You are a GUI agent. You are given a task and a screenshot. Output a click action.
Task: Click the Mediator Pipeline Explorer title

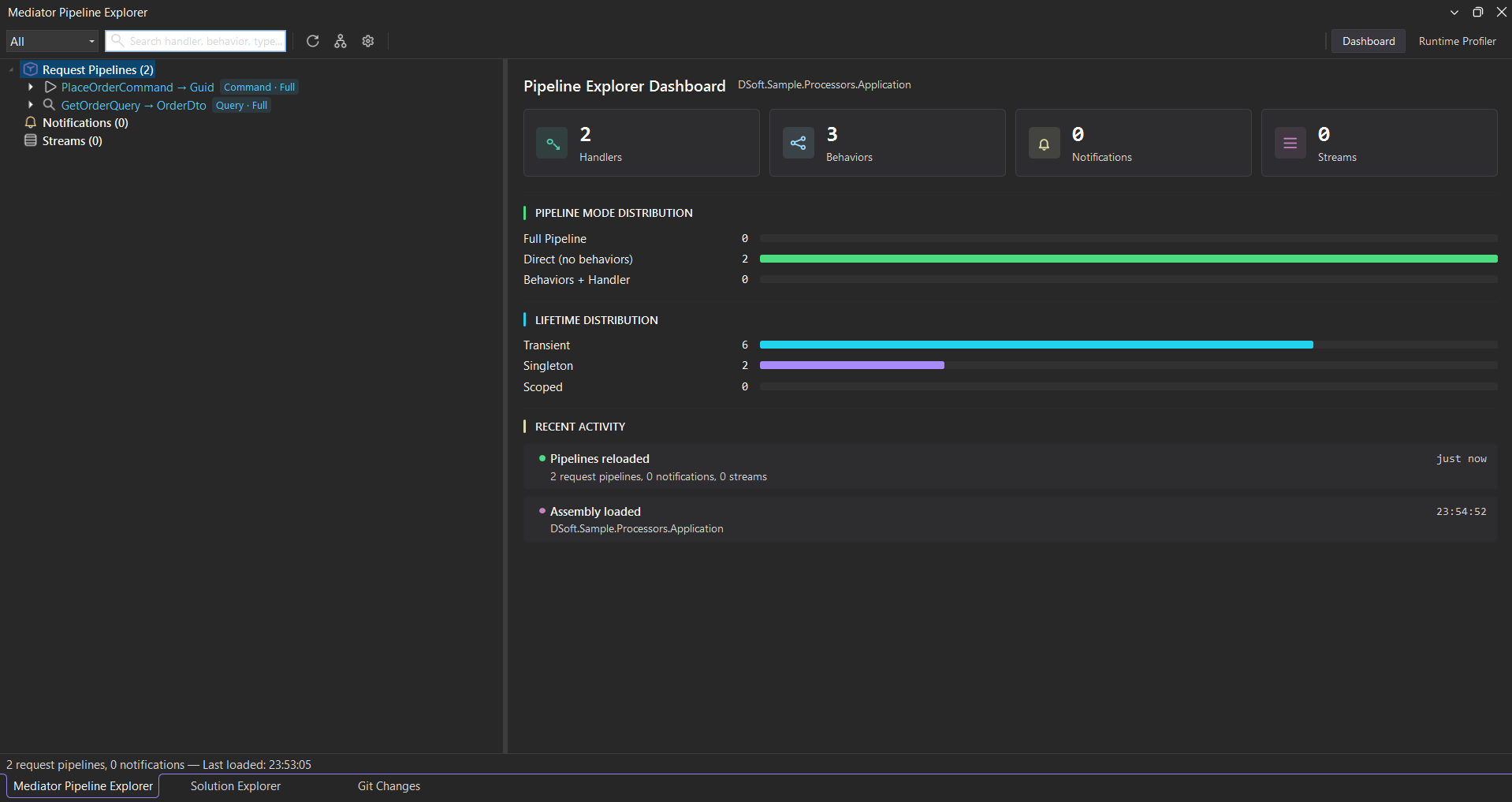pos(77,12)
